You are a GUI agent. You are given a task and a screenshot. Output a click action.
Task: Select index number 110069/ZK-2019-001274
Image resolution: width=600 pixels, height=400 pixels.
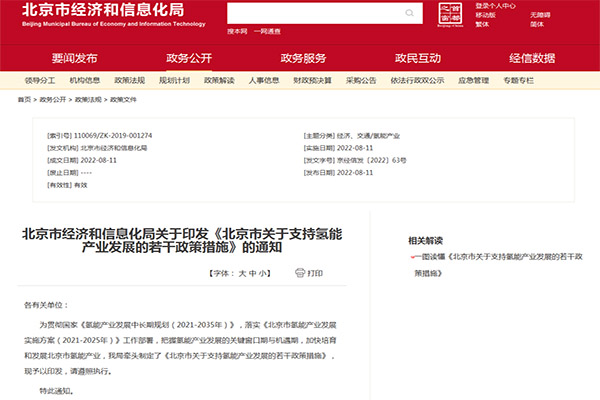(x=113, y=136)
